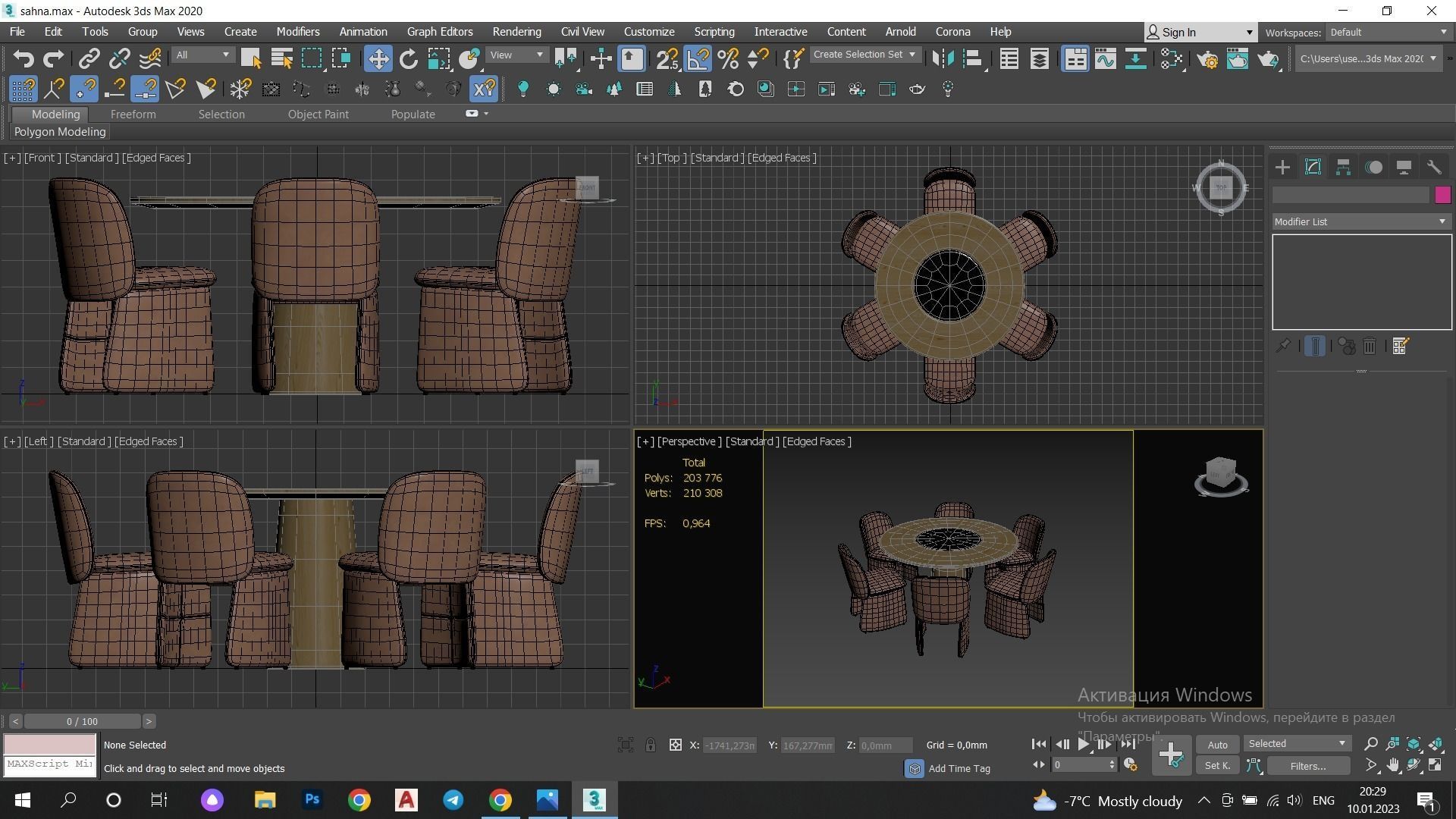Activate the Select and Move tool
The height and width of the screenshot is (819, 1456).
coord(378,58)
